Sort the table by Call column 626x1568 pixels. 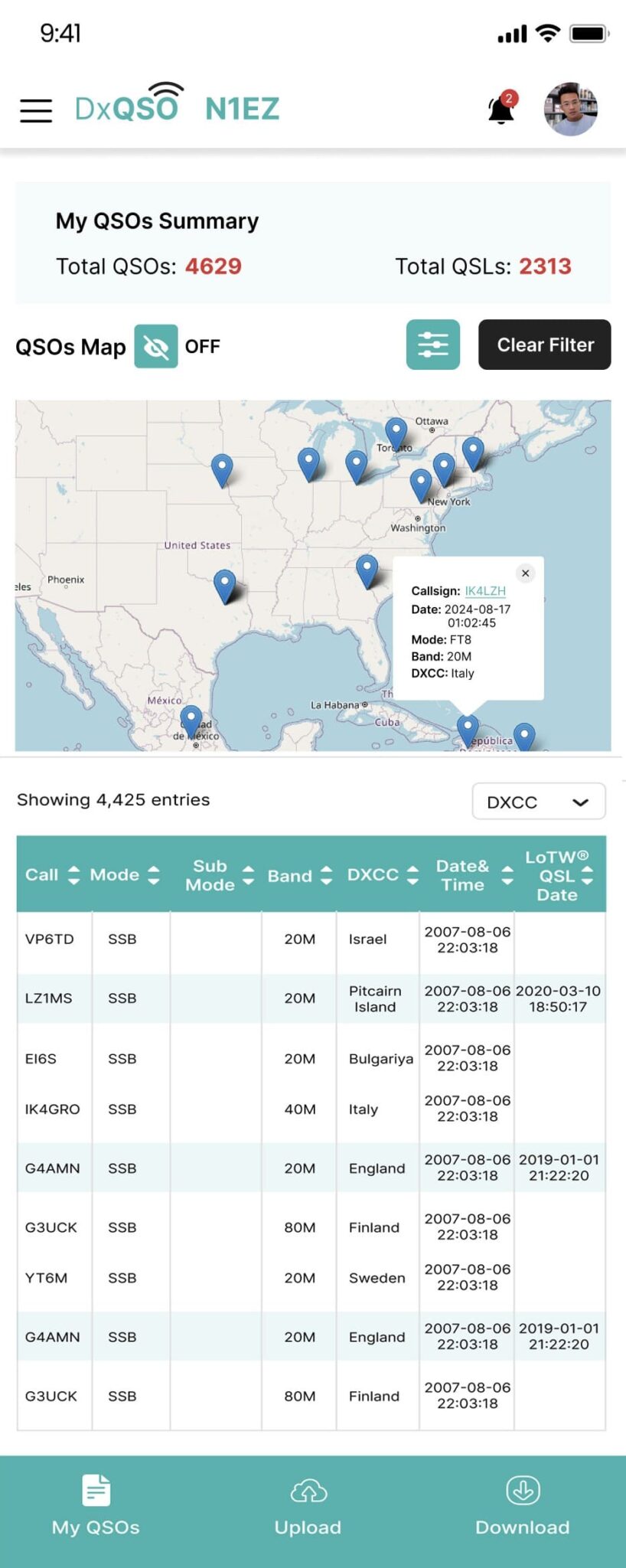pos(73,875)
